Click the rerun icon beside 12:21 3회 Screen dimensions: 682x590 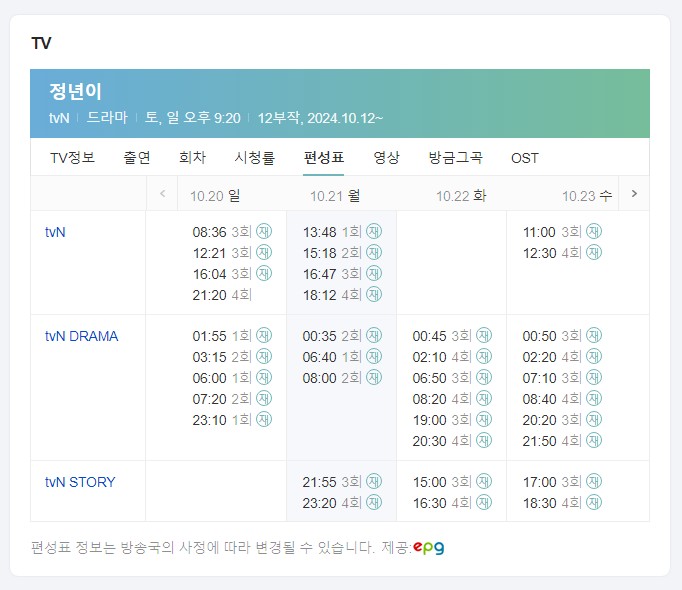click(x=264, y=252)
